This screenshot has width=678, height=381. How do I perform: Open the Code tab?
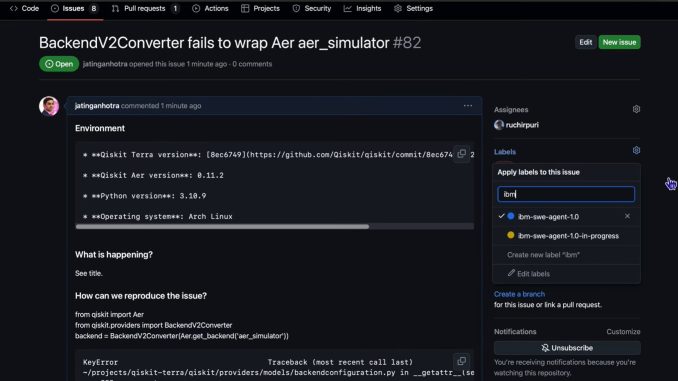tap(24, 8)
